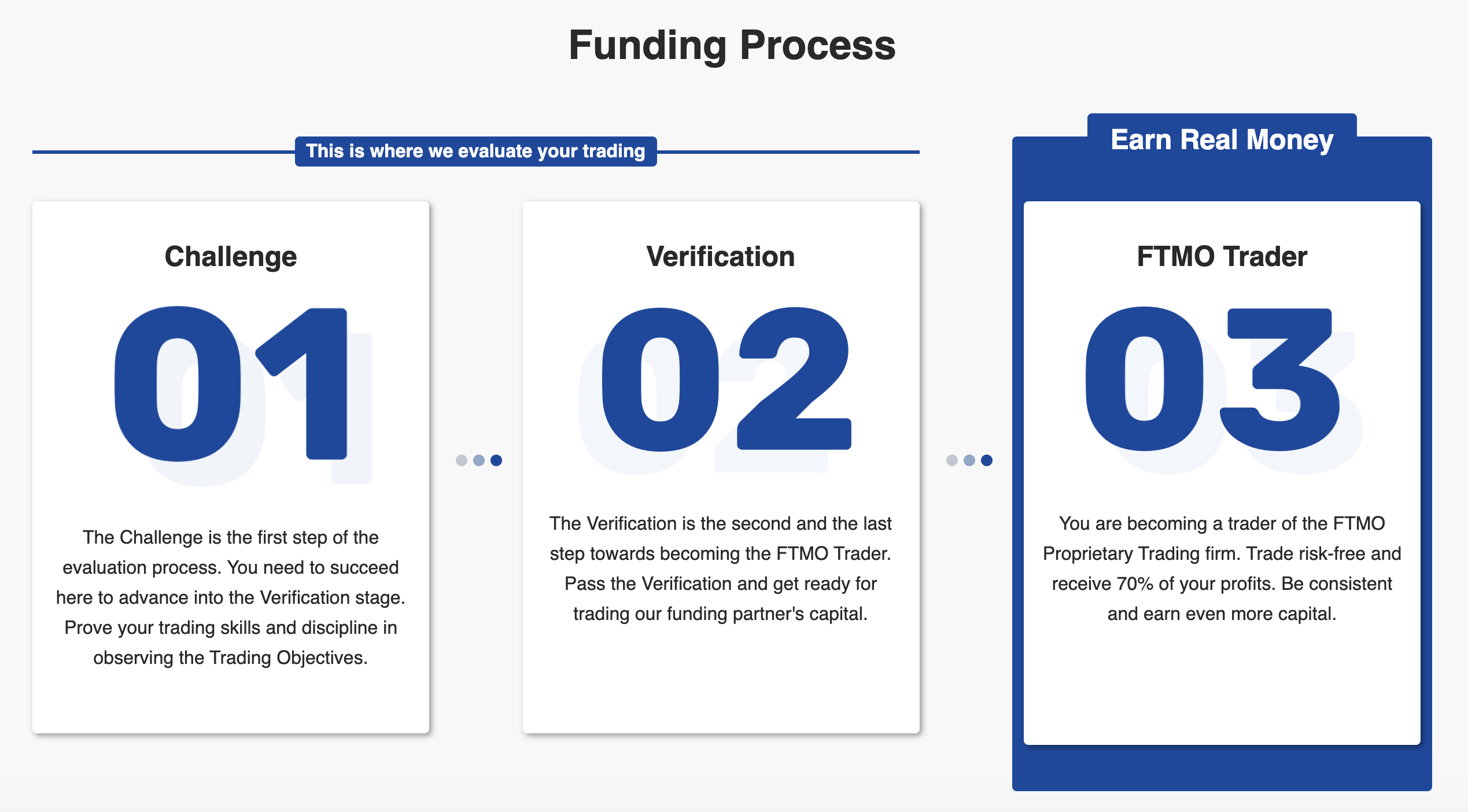
Task: Click the Verification card heading
Action: [x=721, y=256]
